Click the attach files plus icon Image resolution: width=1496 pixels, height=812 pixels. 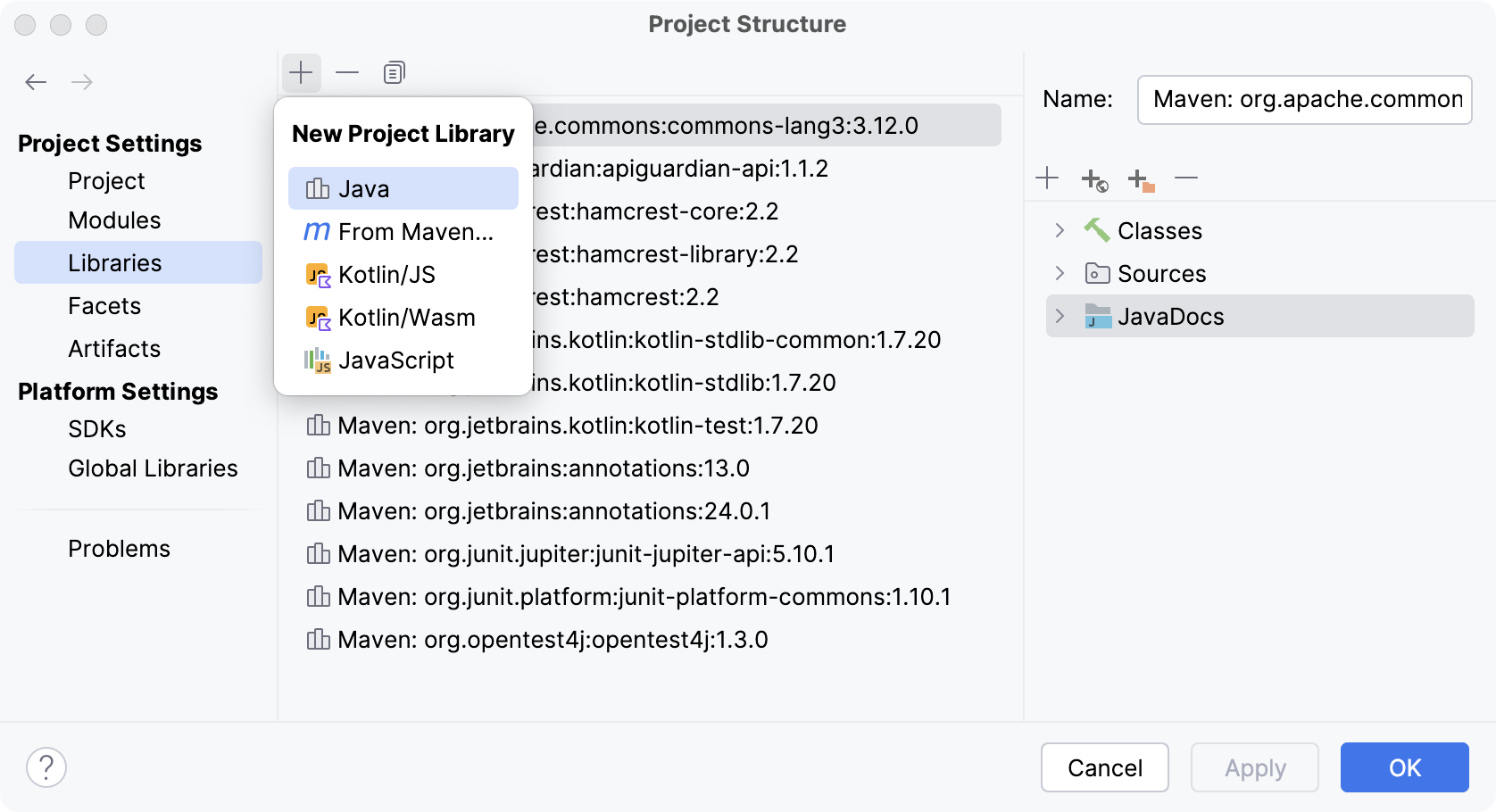1046,178
